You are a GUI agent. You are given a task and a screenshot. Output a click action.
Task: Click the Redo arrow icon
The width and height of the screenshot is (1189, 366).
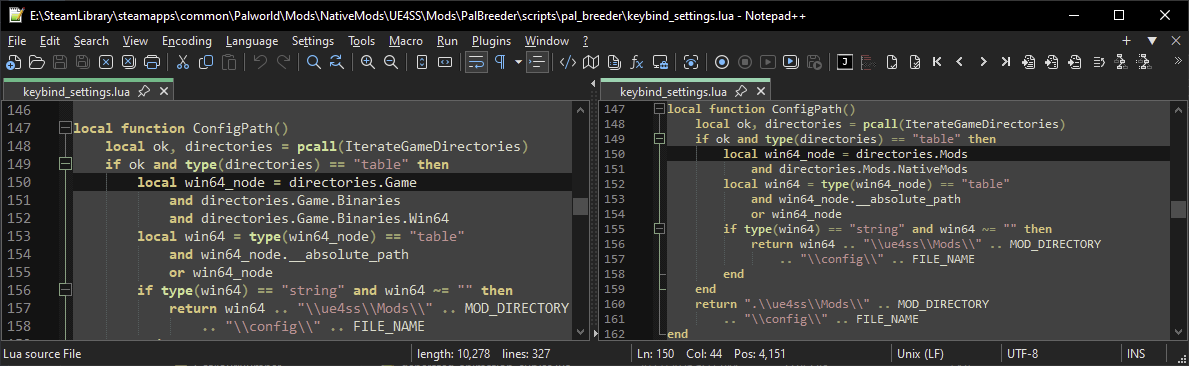coord(284,62)
